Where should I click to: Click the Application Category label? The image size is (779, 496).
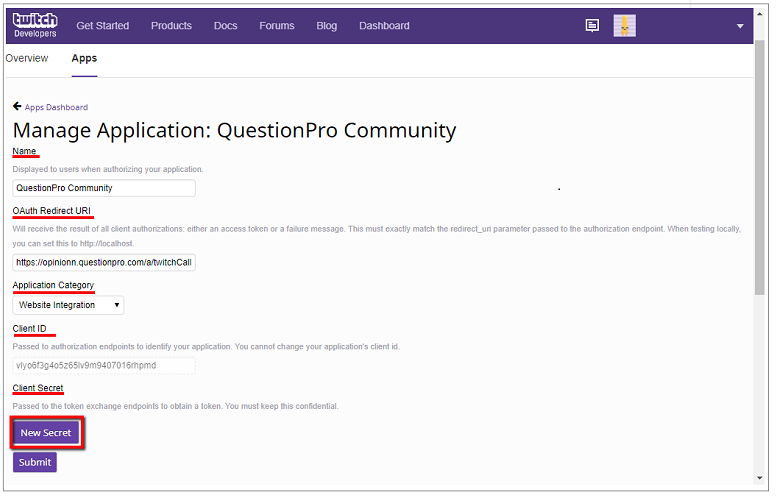coord(53,285)
